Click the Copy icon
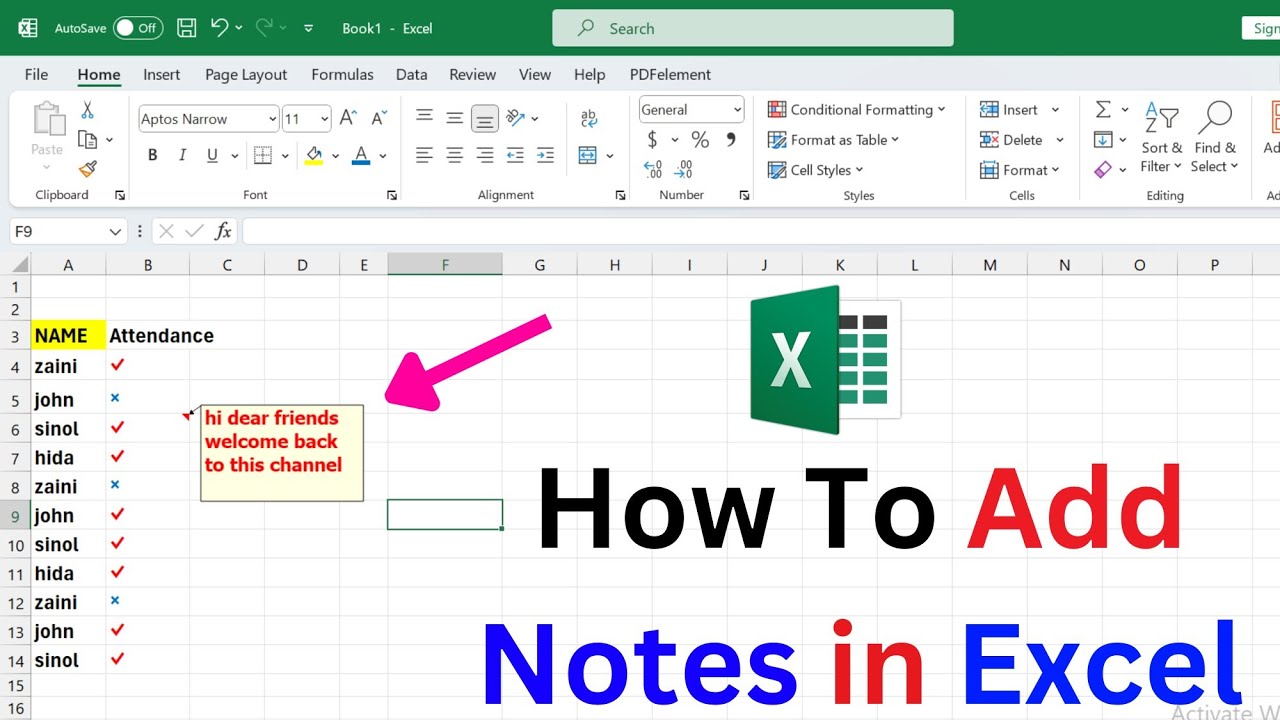 (88, 140)
